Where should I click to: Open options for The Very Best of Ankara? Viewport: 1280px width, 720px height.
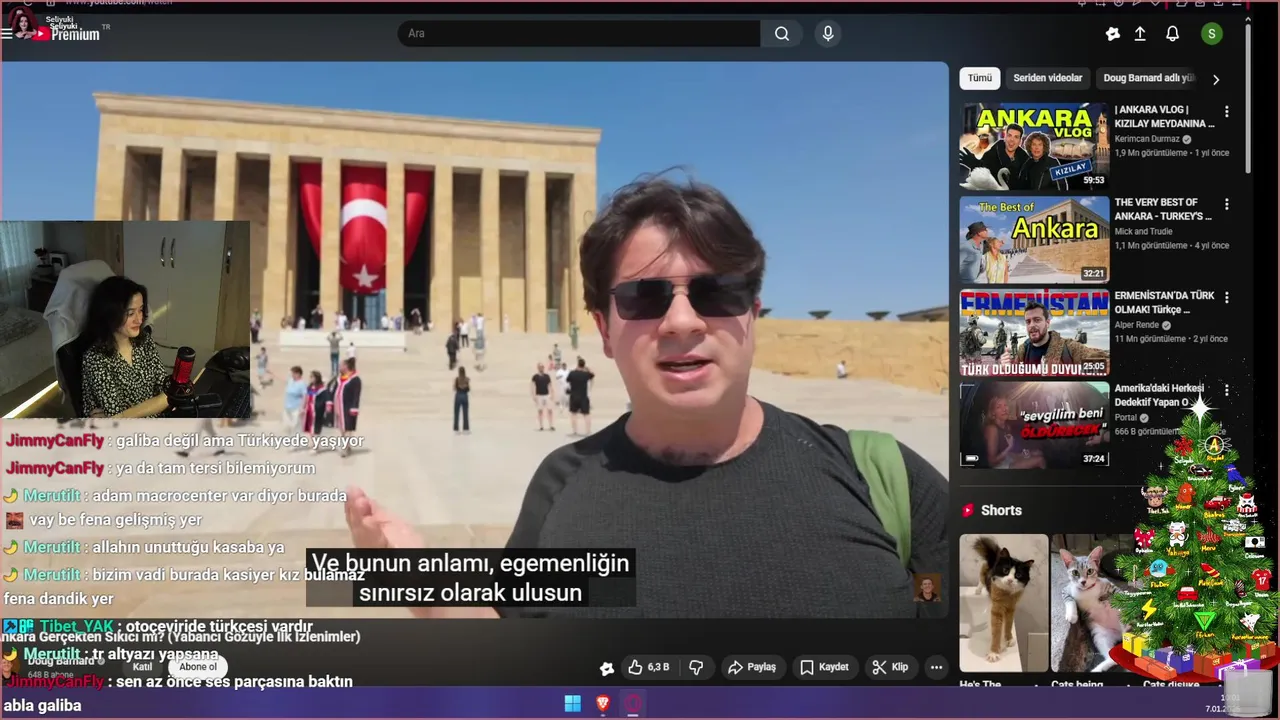point(1226,204)
